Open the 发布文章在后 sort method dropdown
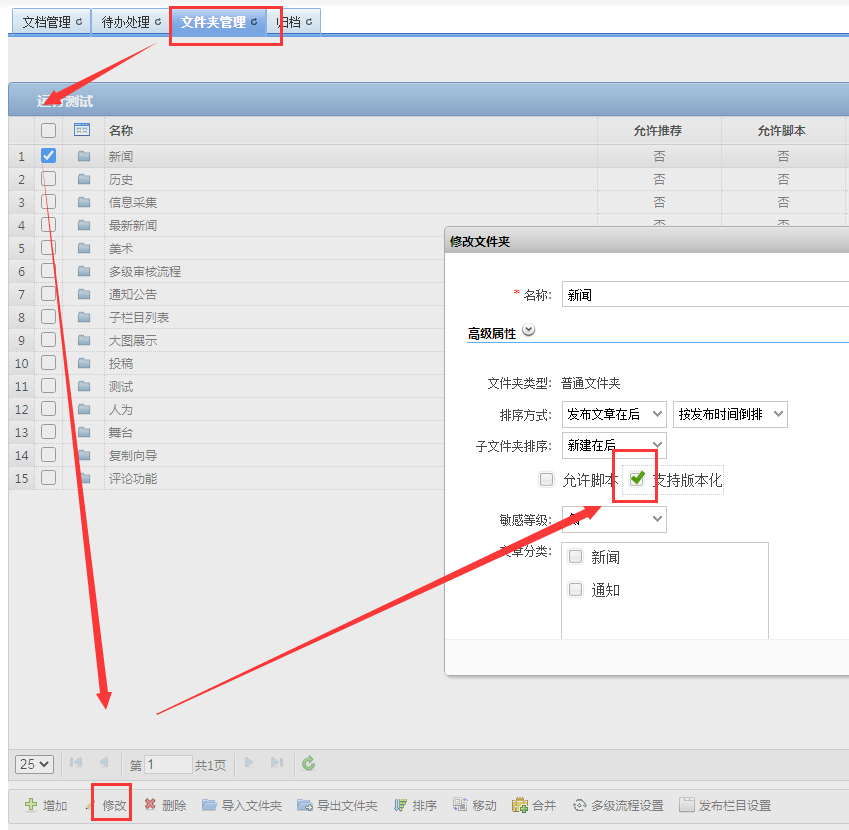Screen dimensions: 849x830 (x=614, y=414)
